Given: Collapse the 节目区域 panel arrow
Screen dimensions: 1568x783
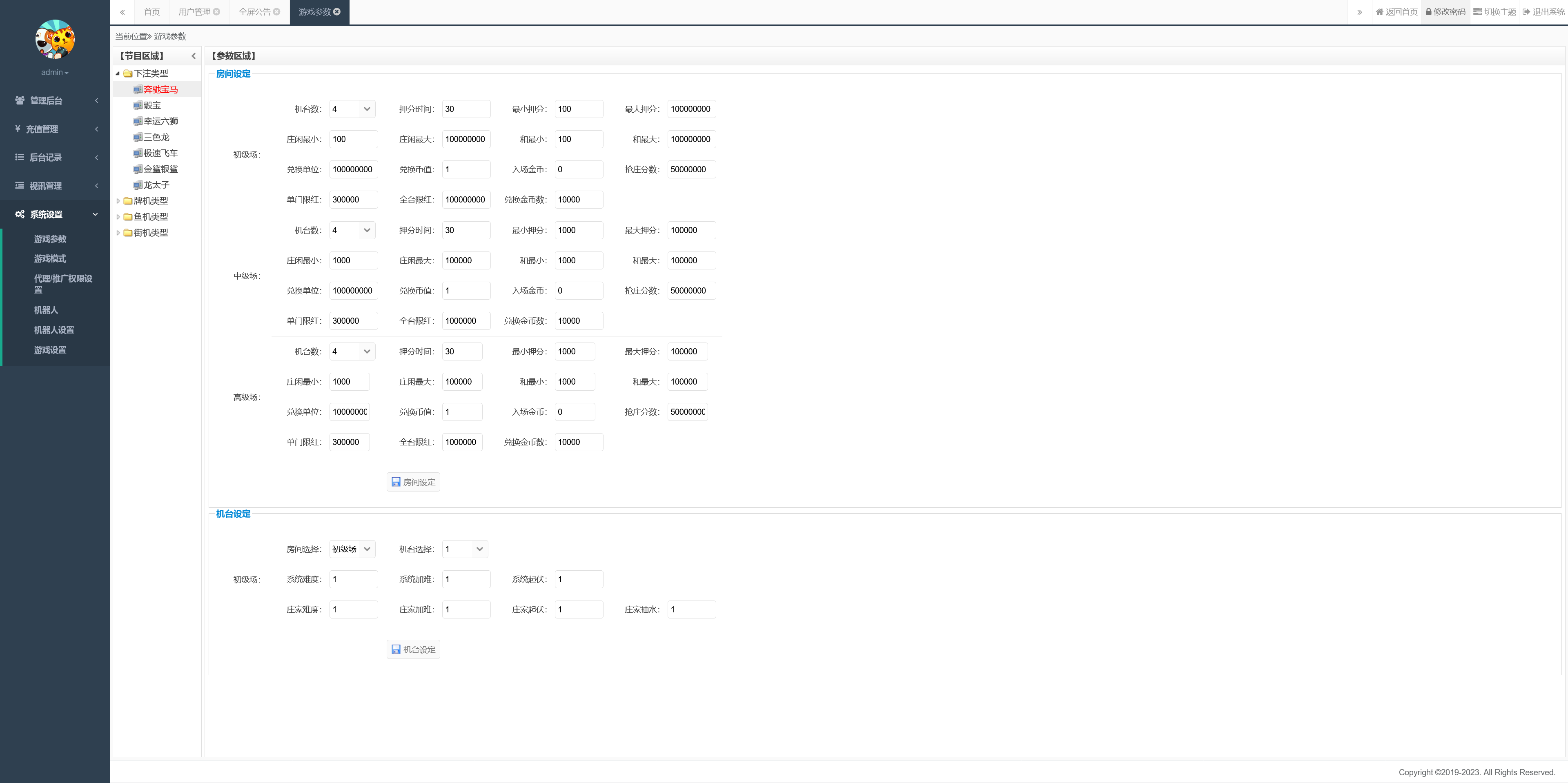Looking at the screenshot, I should pyautogui.click(x=194, y=56).
